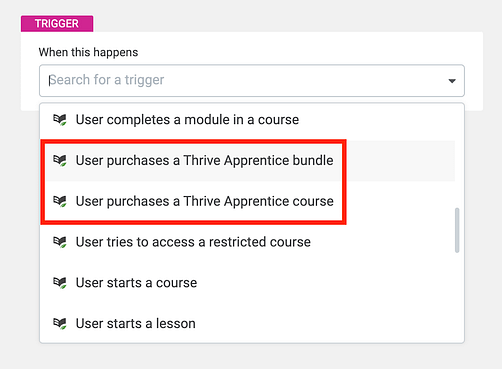The width and height of the screenshot is (502, 369).
Task: Click icon beside 'User tries to access a restricted course'
Action: tap(60, 242)
